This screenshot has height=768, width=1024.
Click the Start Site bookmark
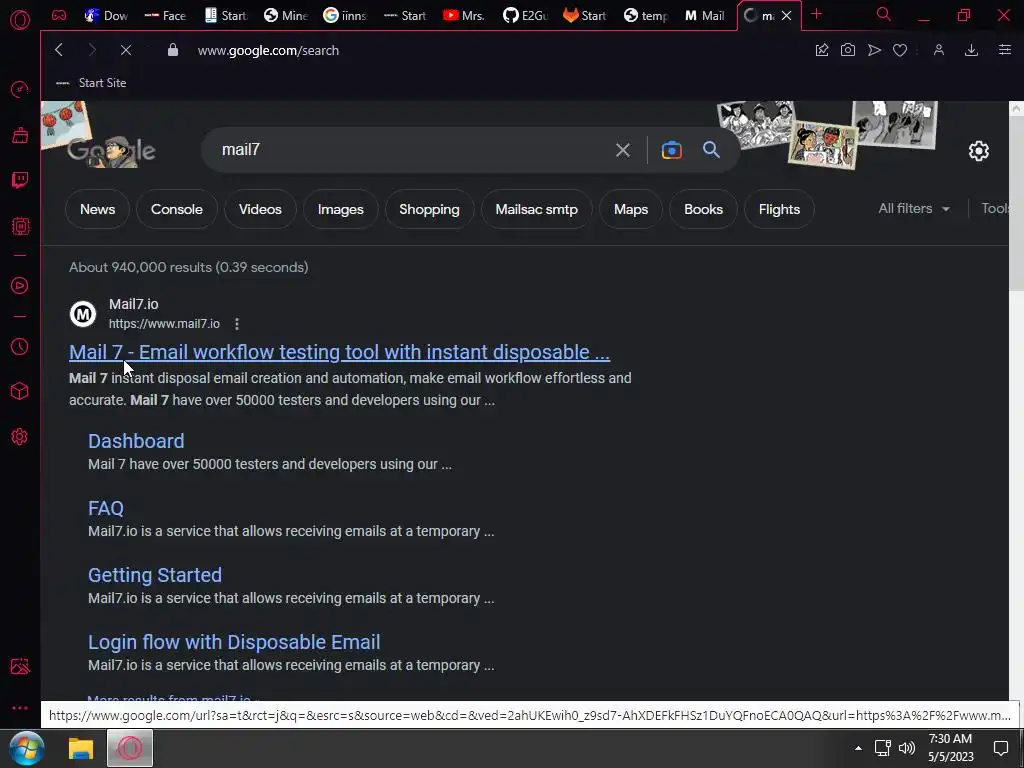(x=91, y=83)
